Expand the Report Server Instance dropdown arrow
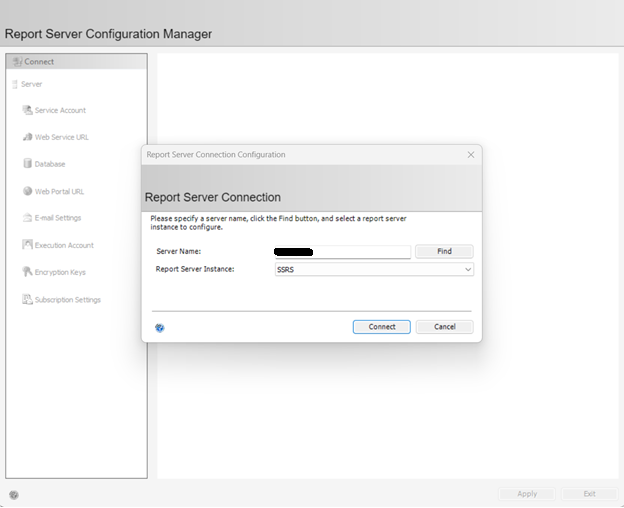624x508 pixels. (x=468, y=269)
